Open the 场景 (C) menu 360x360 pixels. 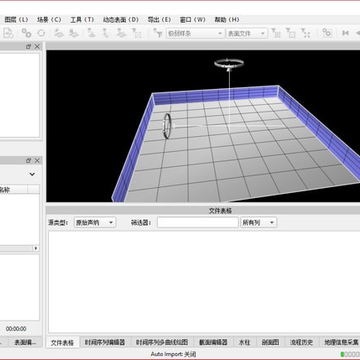[x=49, y=20]
